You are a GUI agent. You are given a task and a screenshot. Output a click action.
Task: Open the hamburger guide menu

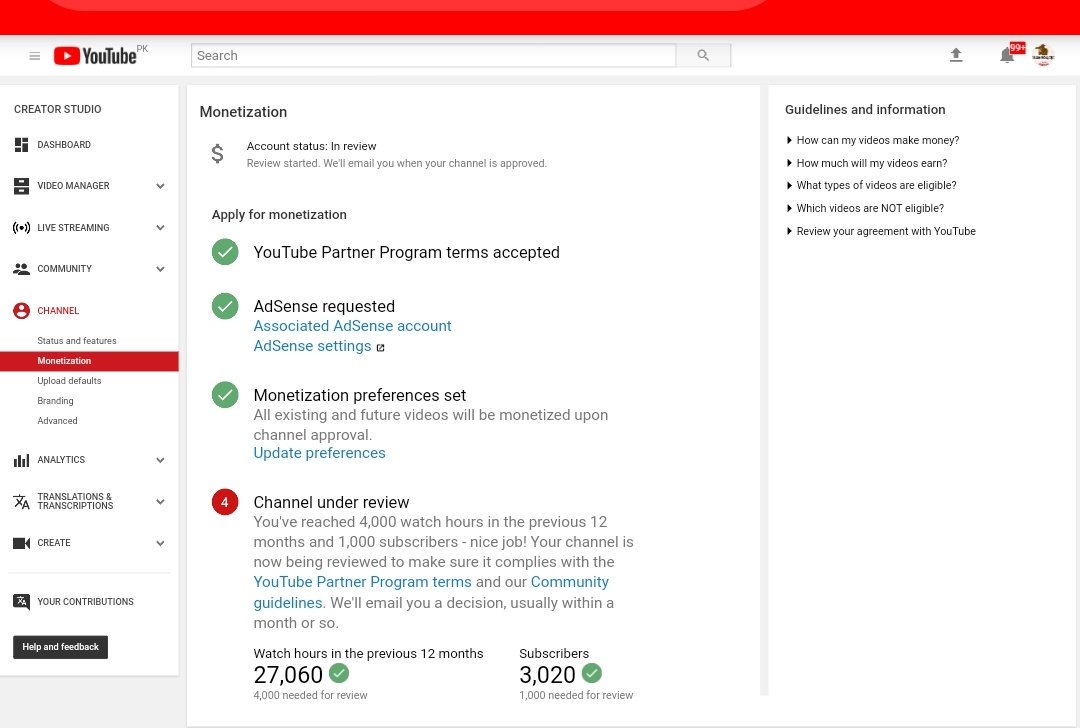click(34, 56)
